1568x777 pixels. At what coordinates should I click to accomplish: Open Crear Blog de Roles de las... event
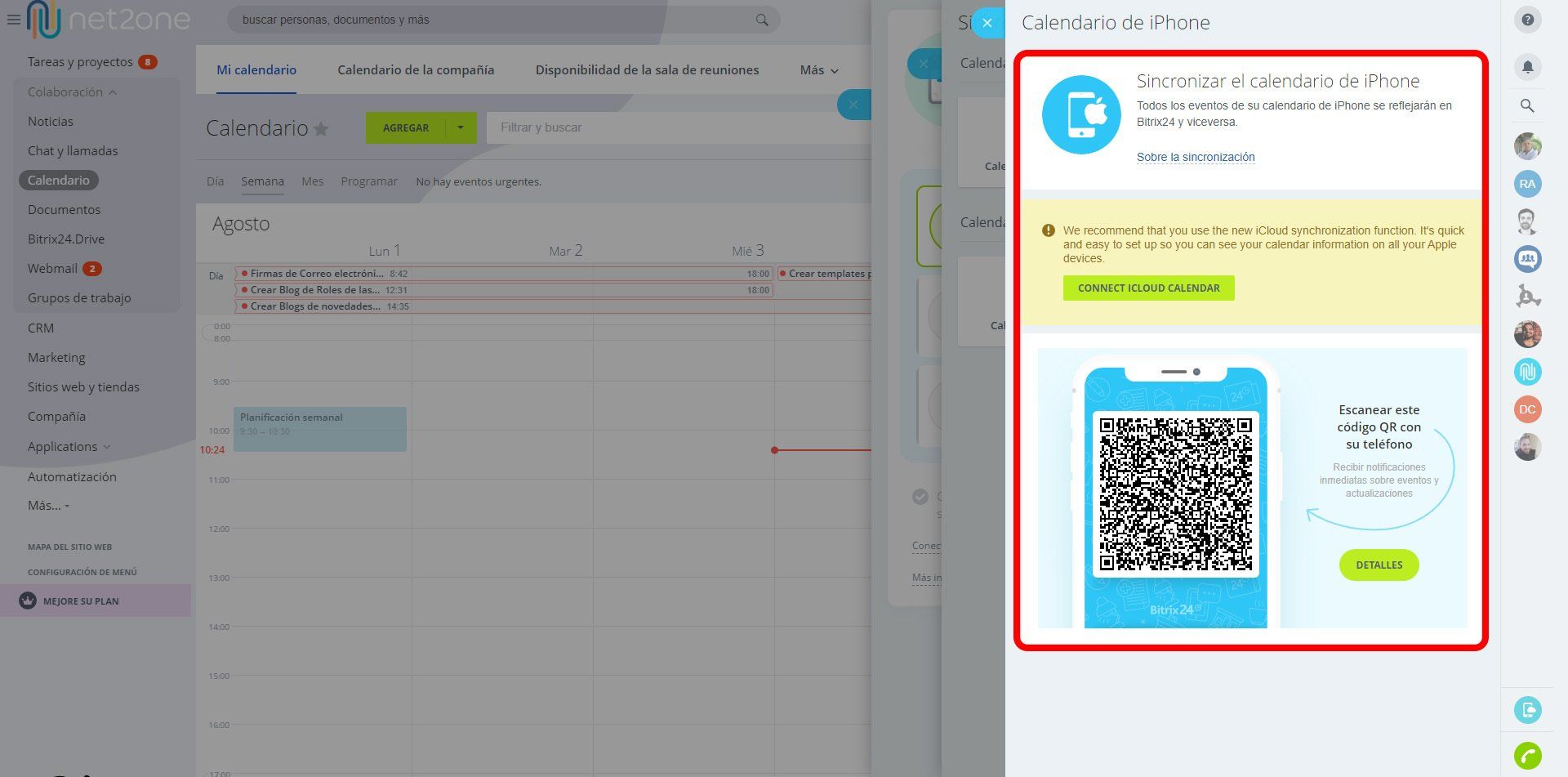[503, 290]
